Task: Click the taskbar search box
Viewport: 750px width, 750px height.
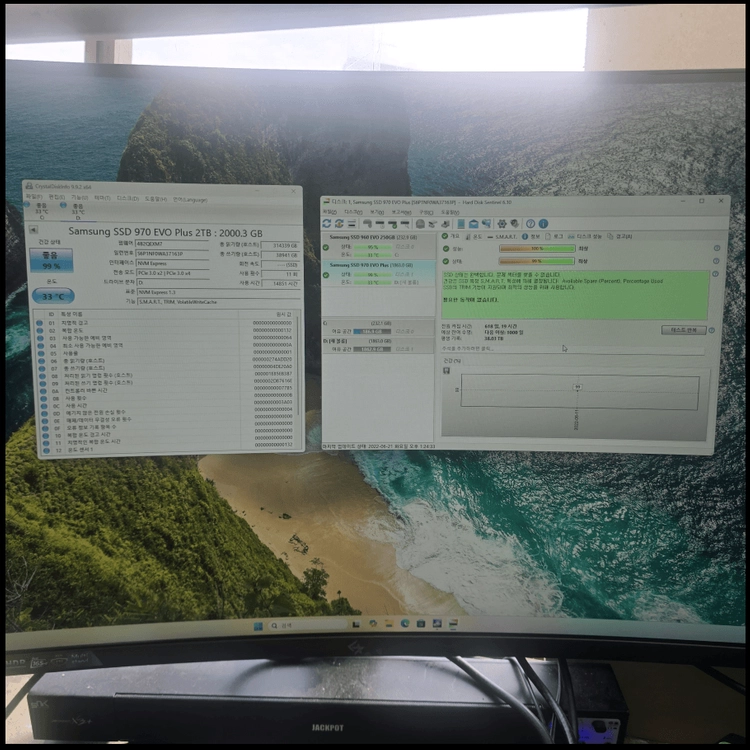Action: tap(307, 625)
